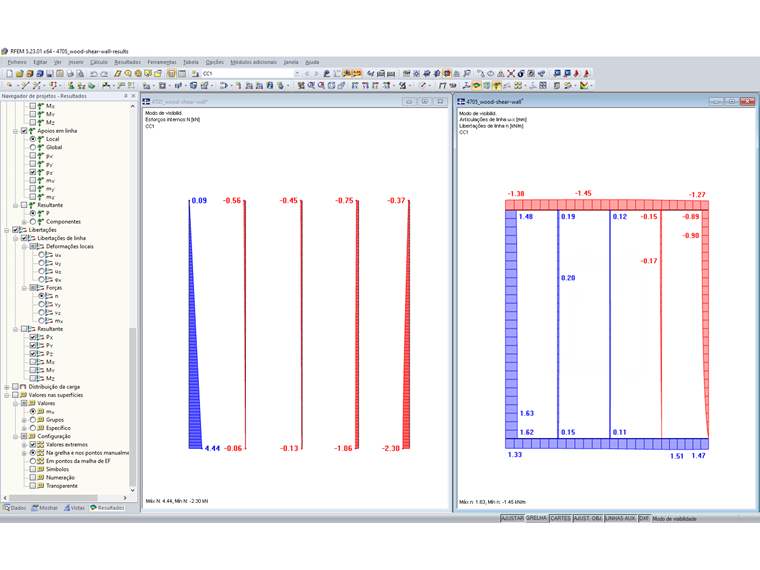Click the new node tool in second toolbar
The image size is (760, 570).
(x=9, y=85)
